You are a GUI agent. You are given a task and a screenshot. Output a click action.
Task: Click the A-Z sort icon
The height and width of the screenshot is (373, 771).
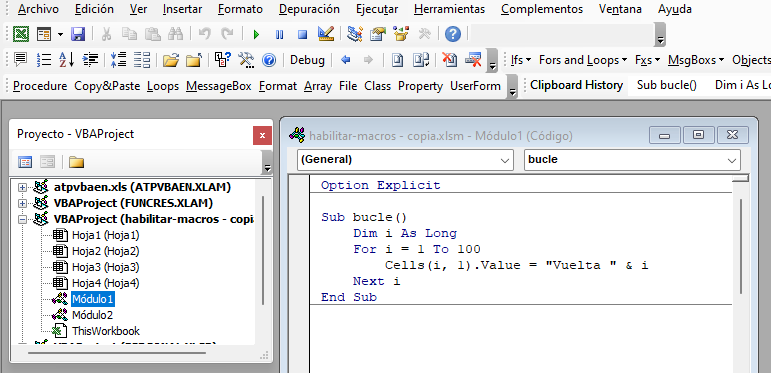click(x=66, y=60)
